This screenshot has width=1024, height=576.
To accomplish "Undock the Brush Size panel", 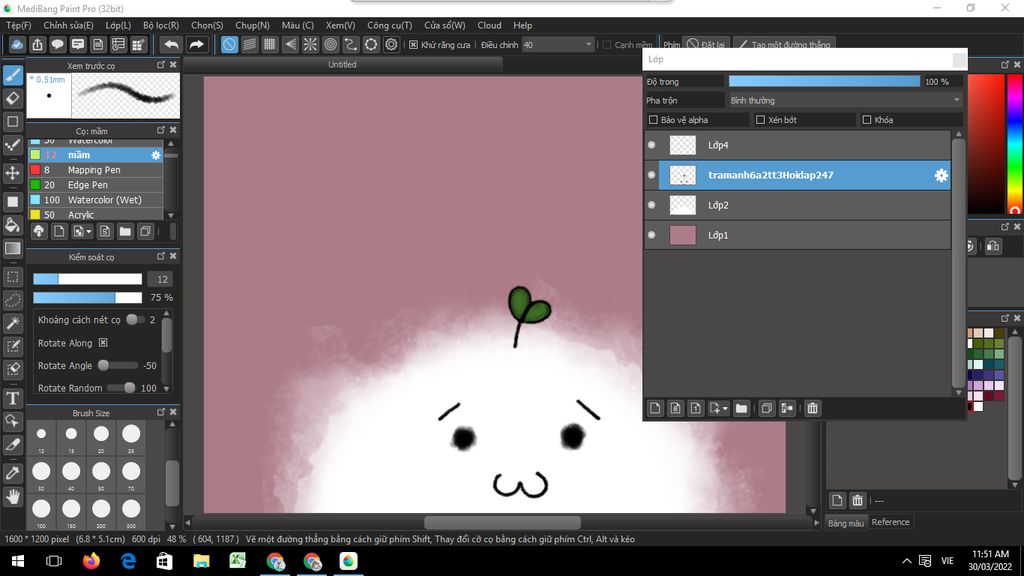I will tap(161, 412).
